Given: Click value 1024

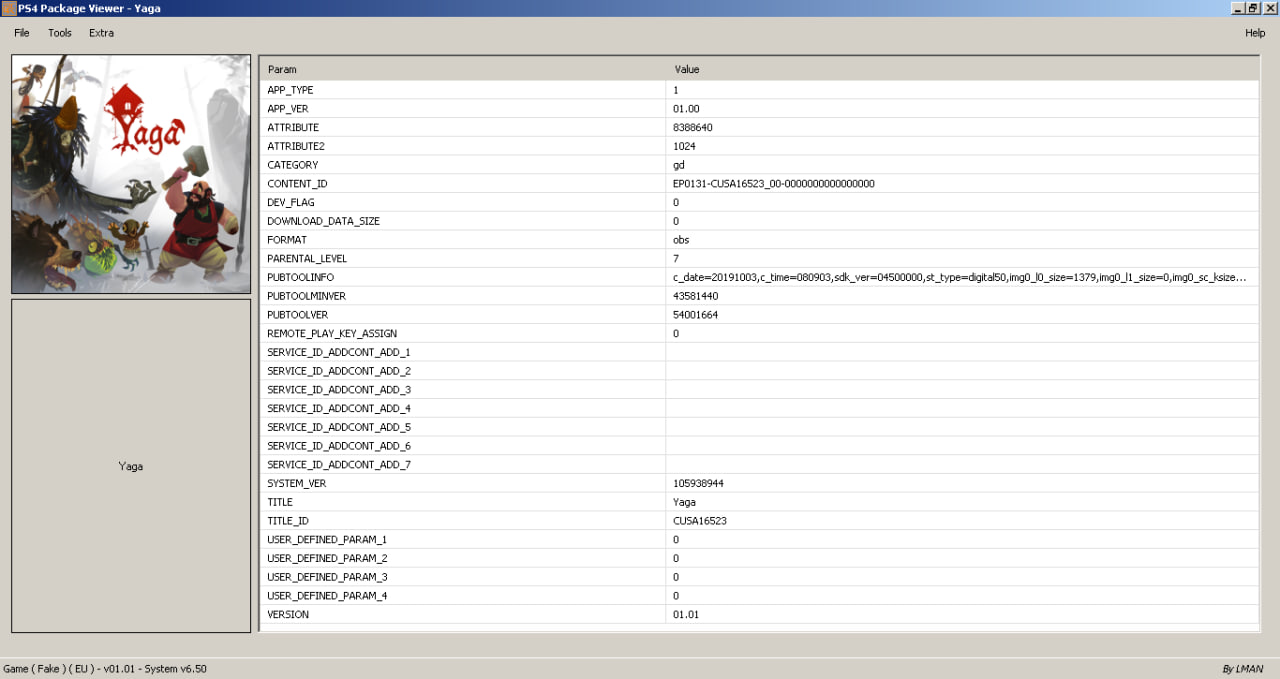Looking at the screenshot, I should click(684, 146).
